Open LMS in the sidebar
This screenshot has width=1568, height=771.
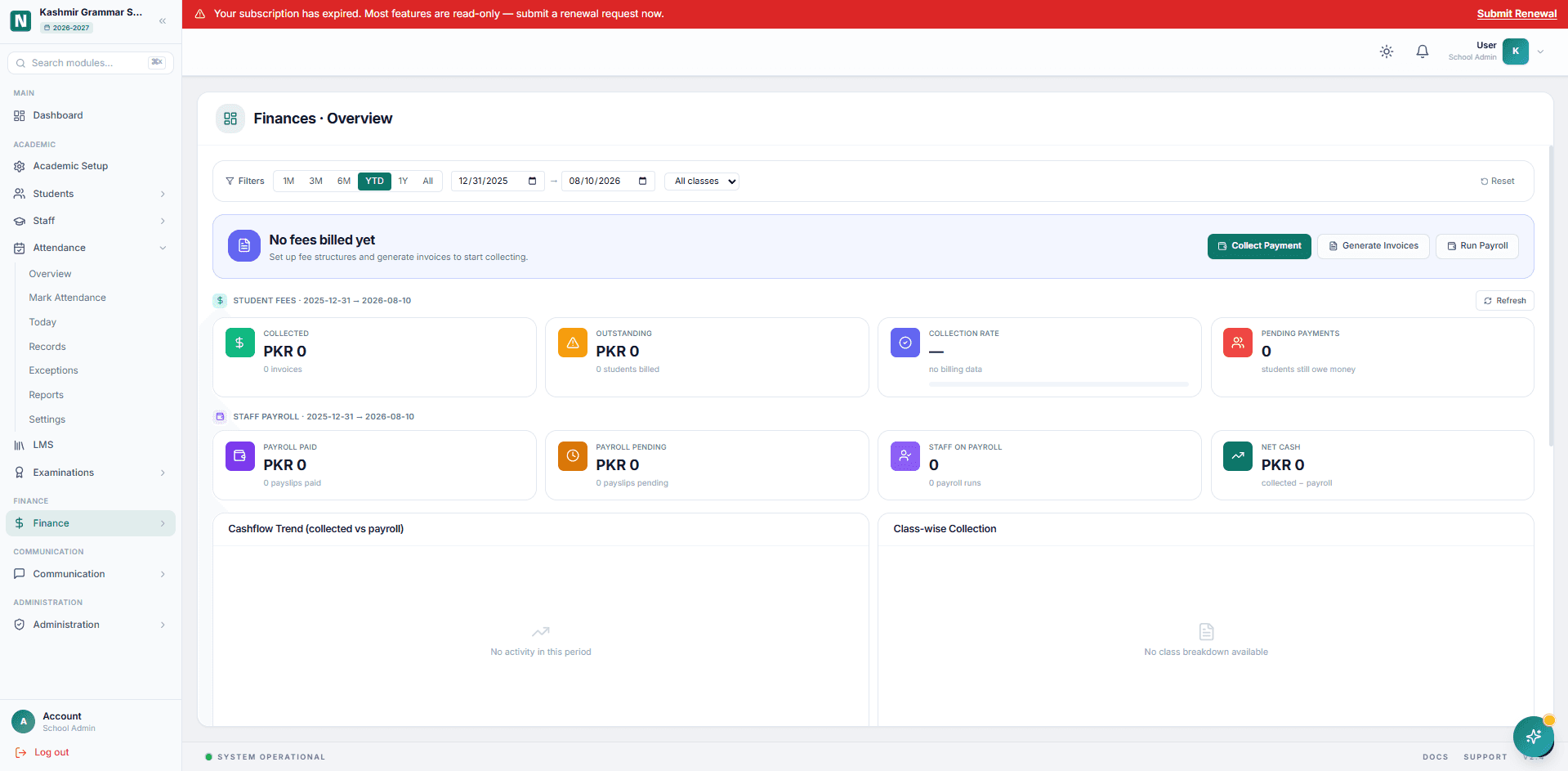[90, 445]
